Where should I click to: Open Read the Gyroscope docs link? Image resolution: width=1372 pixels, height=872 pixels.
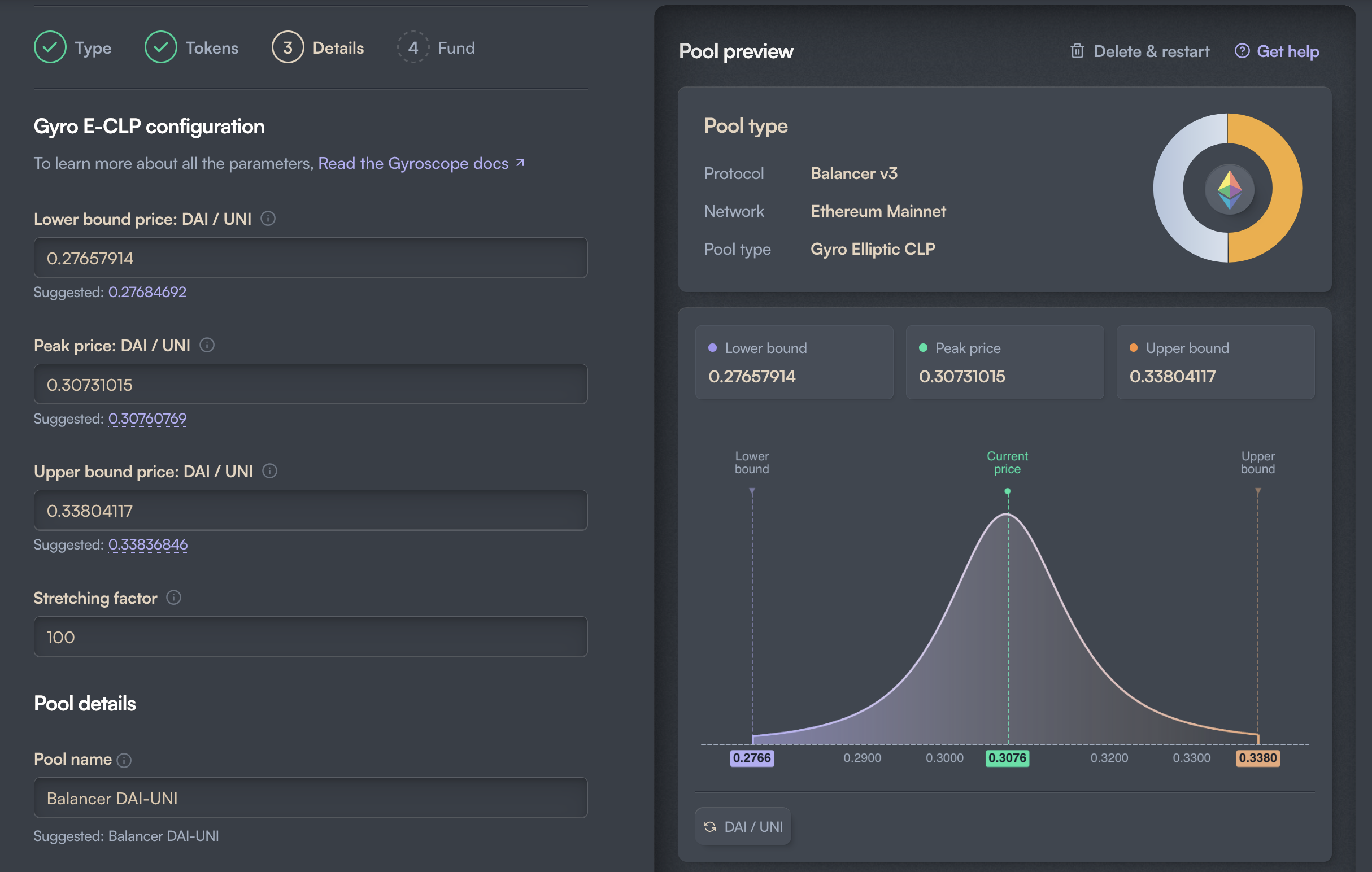421,163
